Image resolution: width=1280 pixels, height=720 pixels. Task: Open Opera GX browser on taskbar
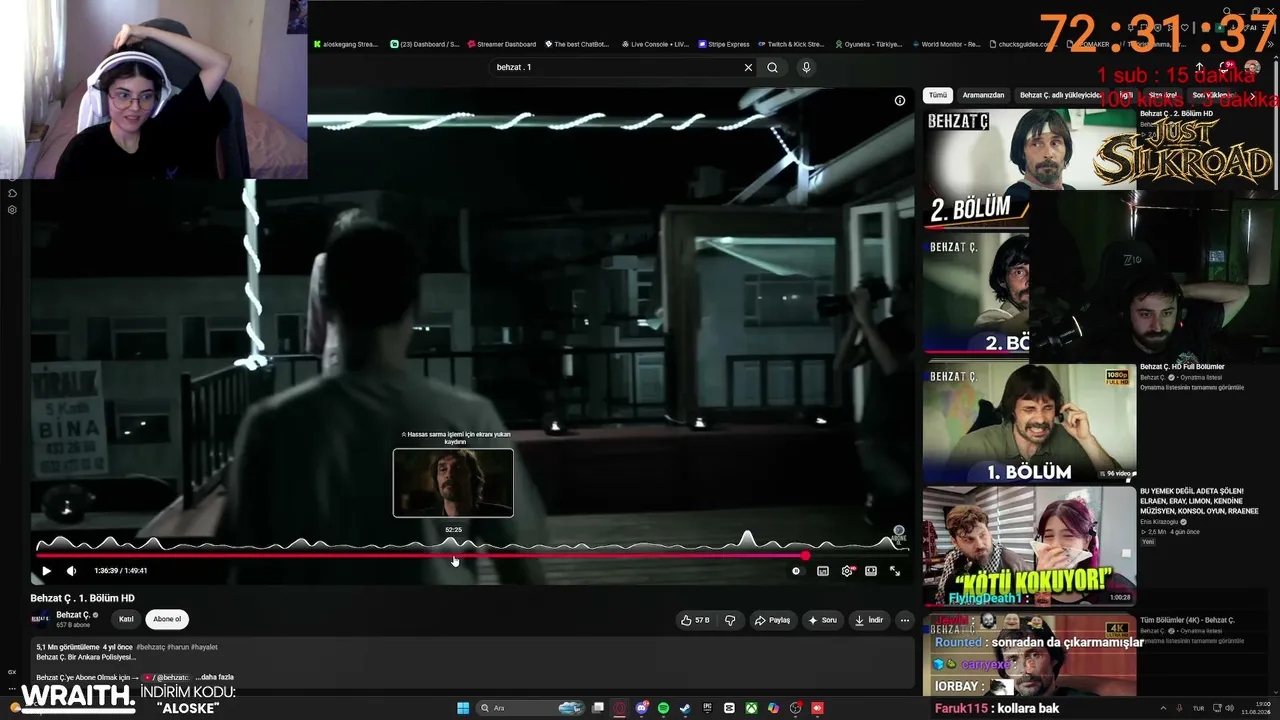coord(620,708)
